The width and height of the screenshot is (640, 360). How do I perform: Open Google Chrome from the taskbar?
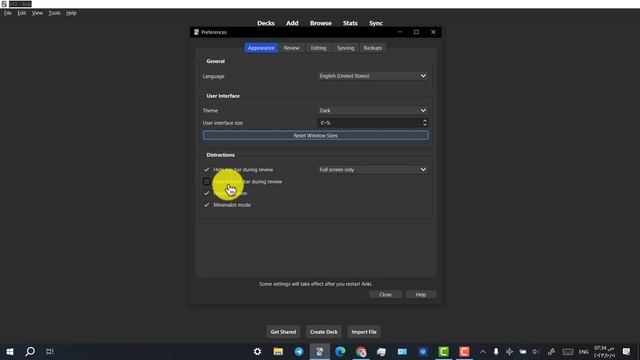(361, 351)
